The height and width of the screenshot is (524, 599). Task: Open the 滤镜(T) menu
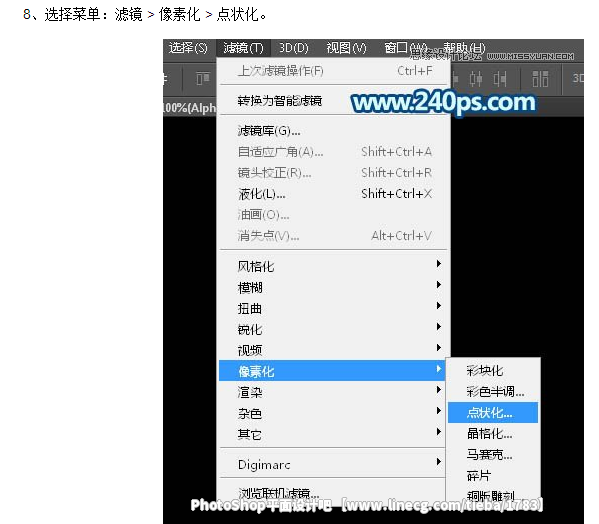(x=243, y=48)
